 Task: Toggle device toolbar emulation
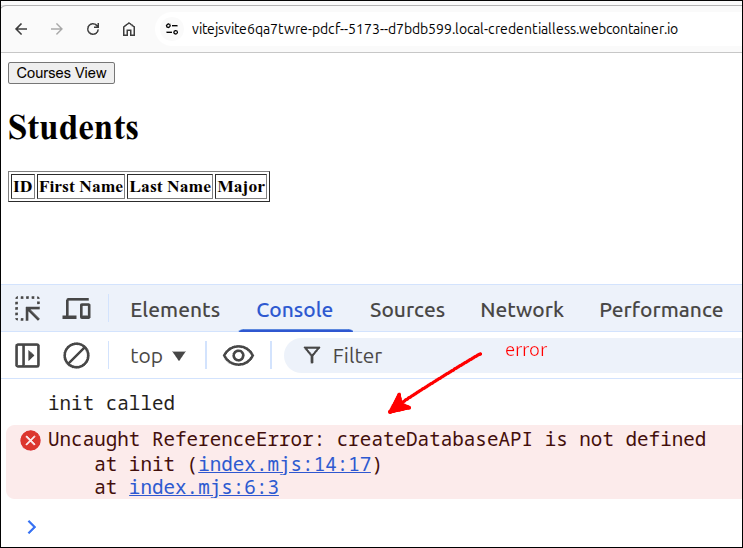point(77,309)
